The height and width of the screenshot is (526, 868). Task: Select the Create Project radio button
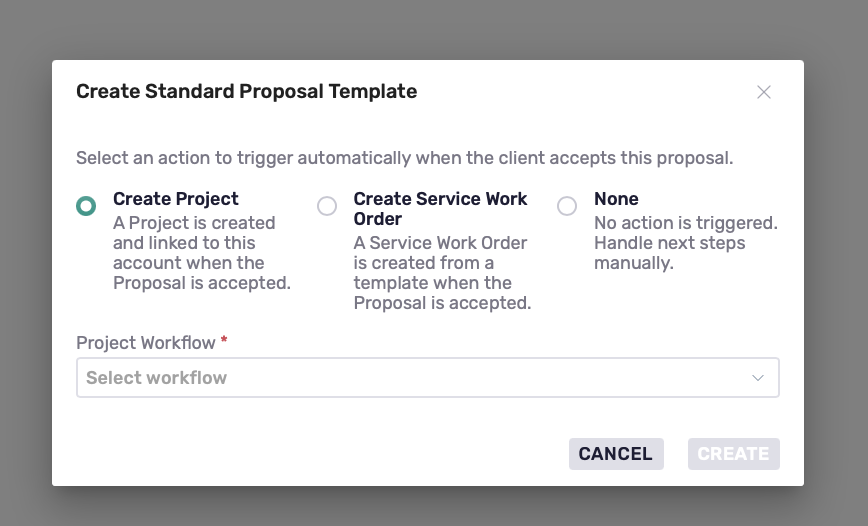(86, 206)
